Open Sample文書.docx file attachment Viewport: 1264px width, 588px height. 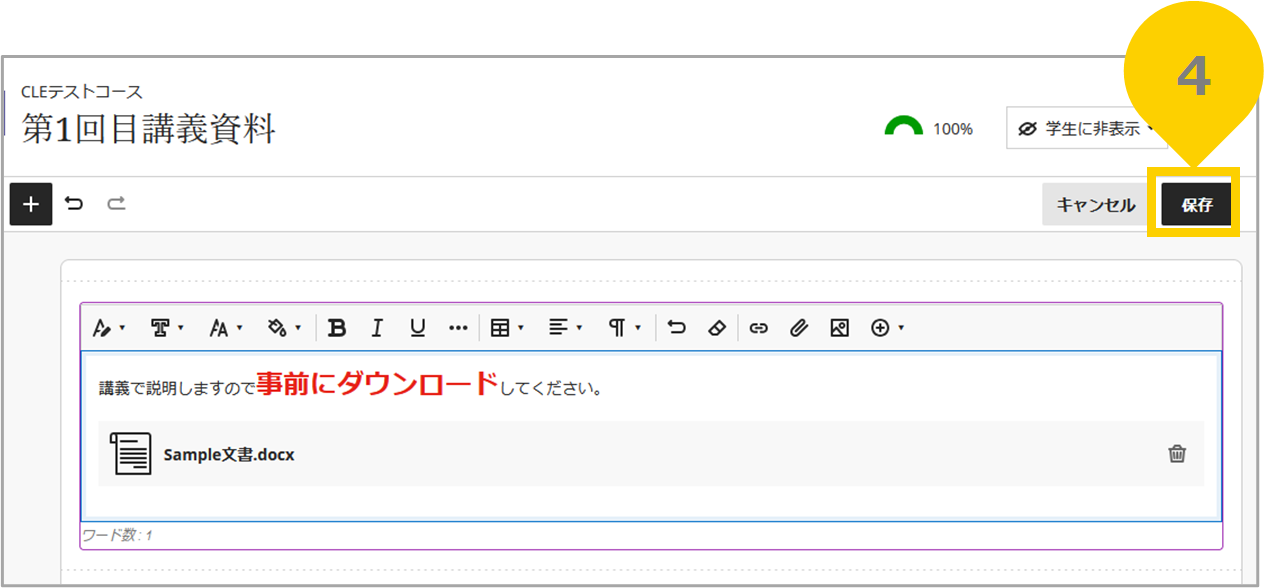pos(651,454)
